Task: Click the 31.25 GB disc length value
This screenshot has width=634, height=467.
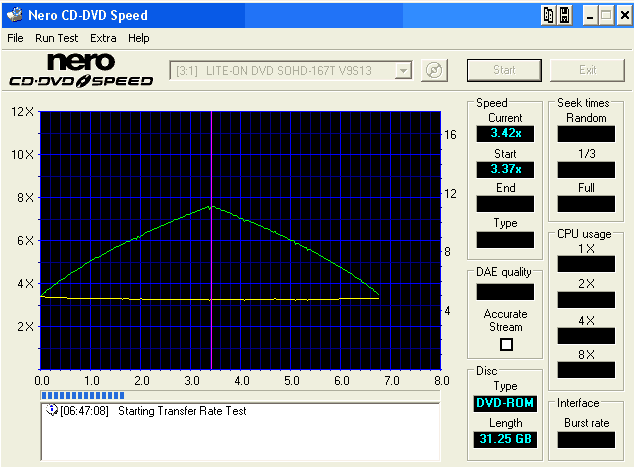Action: point(505,439)
